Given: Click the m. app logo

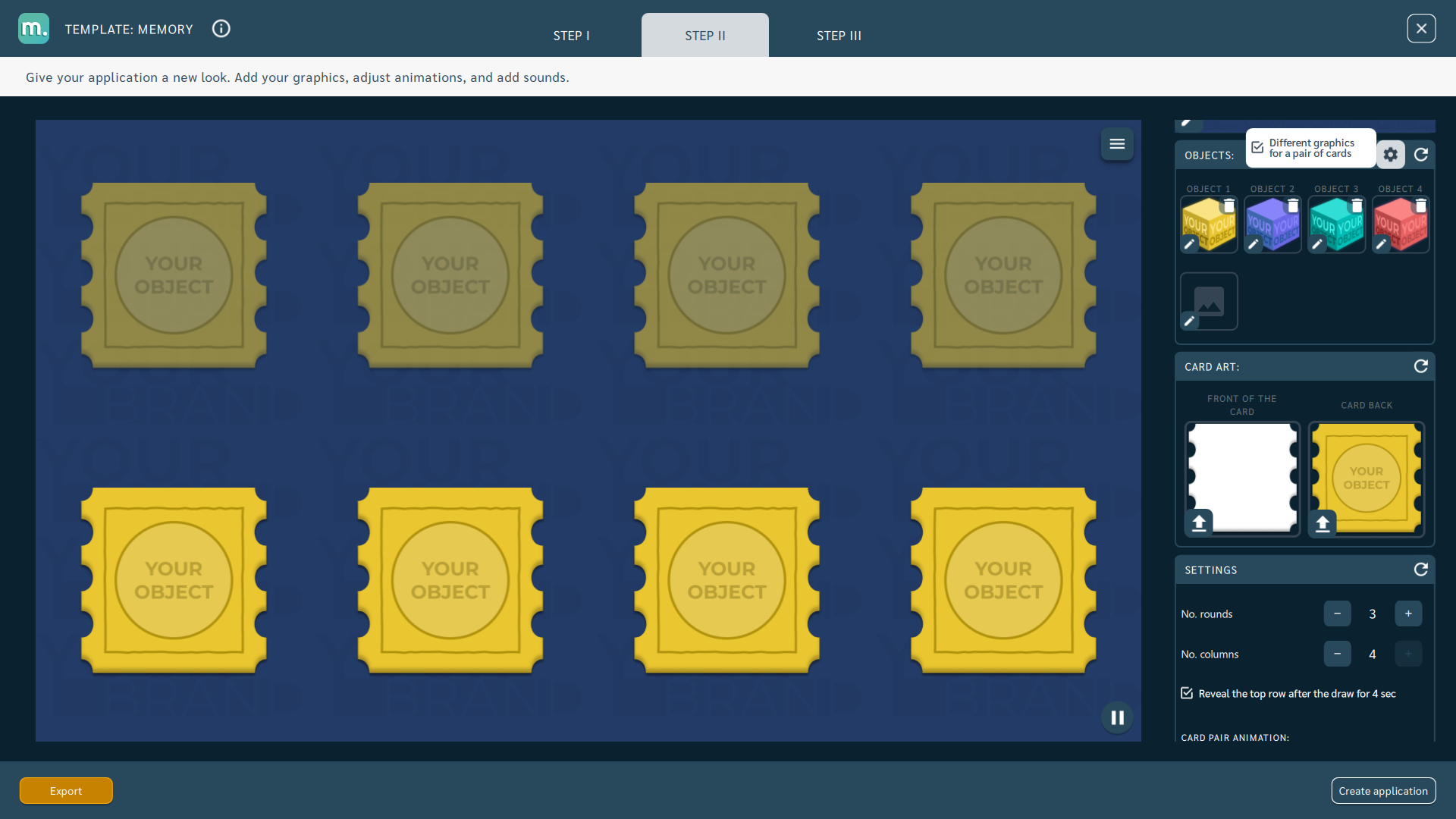Looking at the screenshot, I should 33,29.
